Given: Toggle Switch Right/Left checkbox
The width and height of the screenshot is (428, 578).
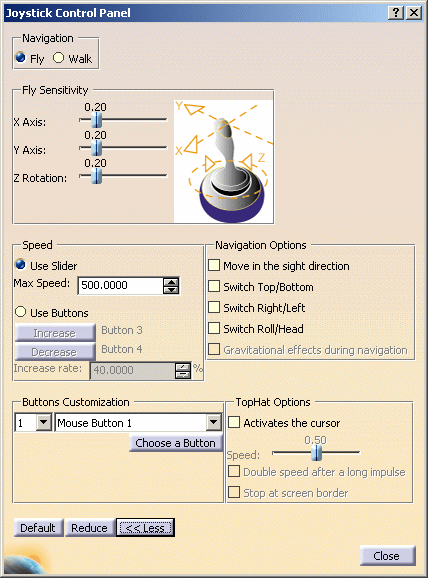Looking at the screenshot, I should point(214,307).
